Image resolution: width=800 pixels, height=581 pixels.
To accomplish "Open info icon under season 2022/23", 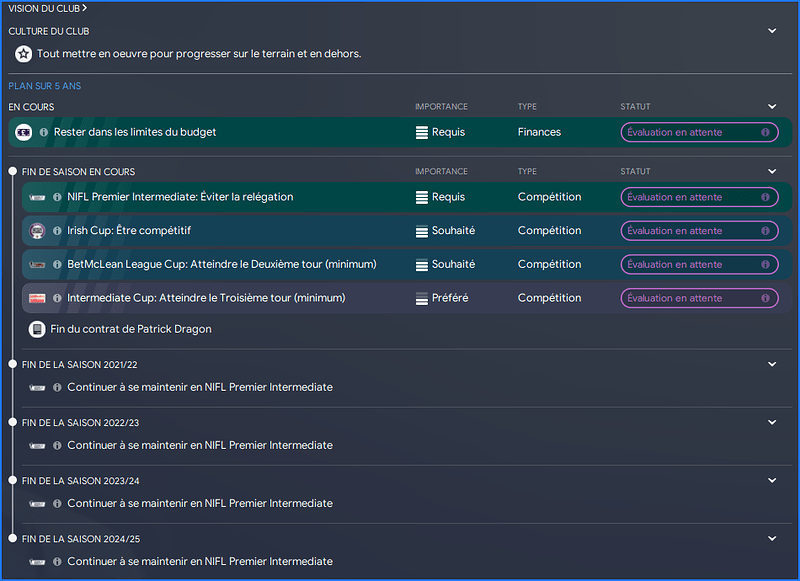I will point(57,446).
